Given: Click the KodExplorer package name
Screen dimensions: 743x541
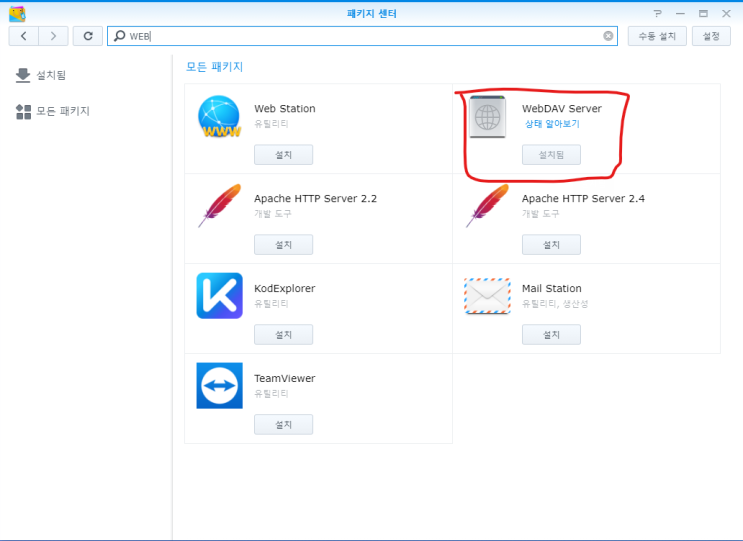Looking at the screenshot, I should [x=284, y=289].
